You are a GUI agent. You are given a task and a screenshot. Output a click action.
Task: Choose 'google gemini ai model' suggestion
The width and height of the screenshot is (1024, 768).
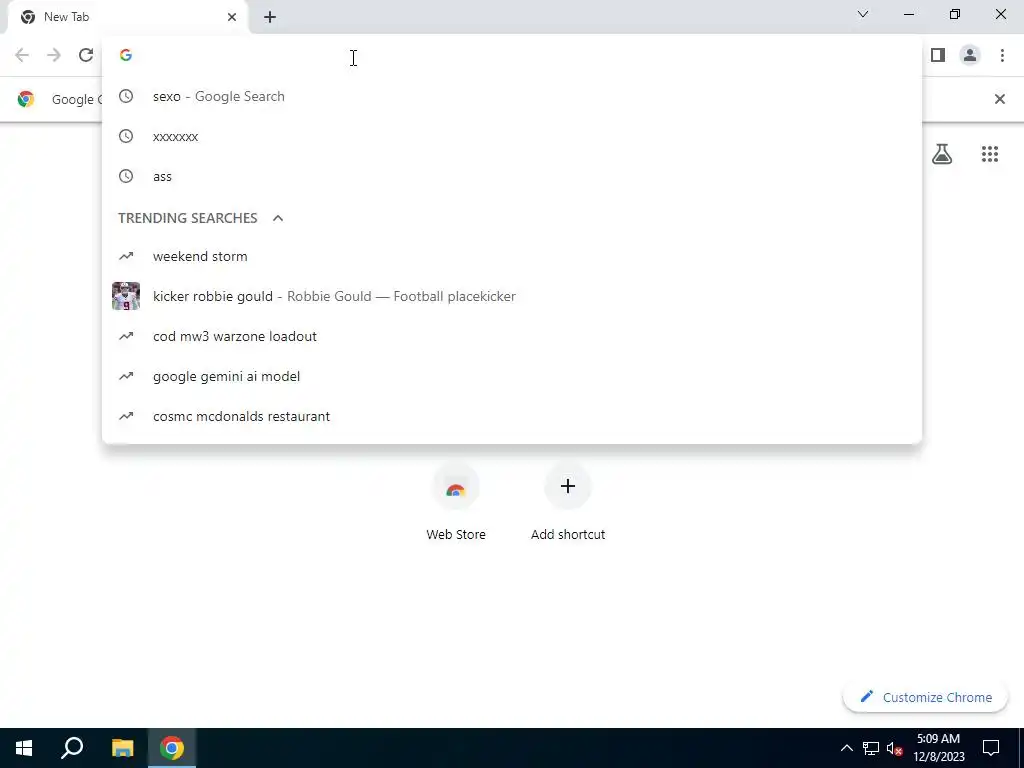[512, 376]
